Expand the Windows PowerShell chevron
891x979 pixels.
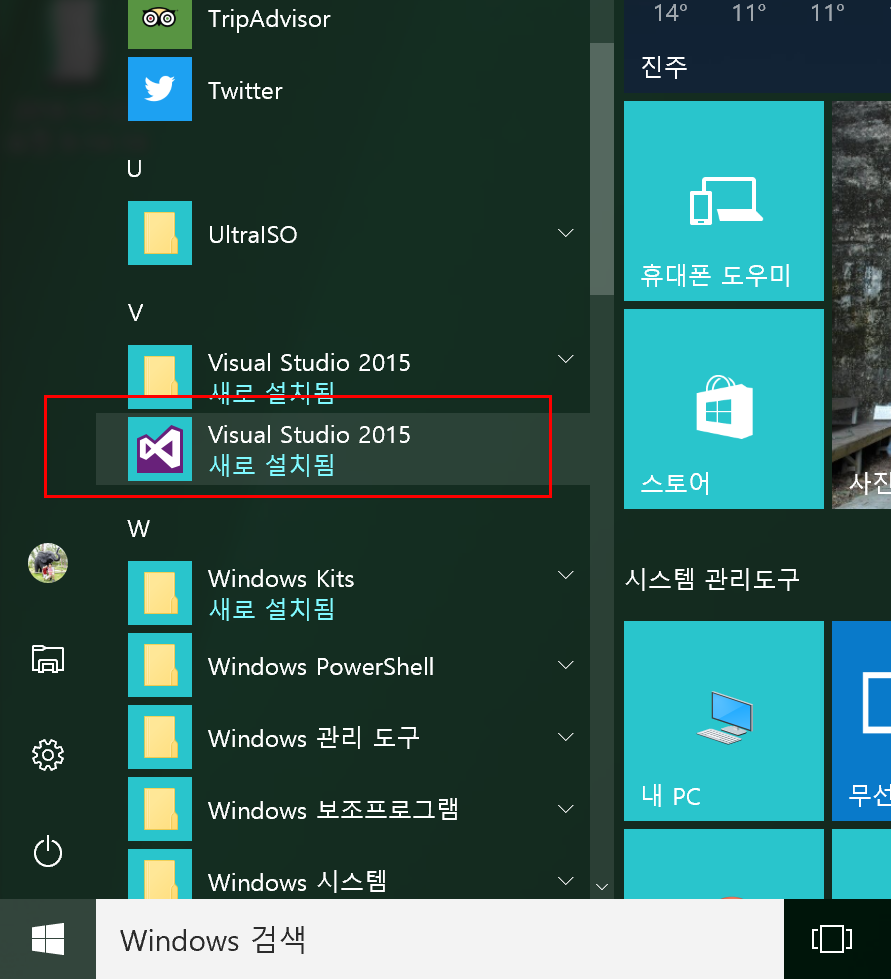(x=566, y=665)
